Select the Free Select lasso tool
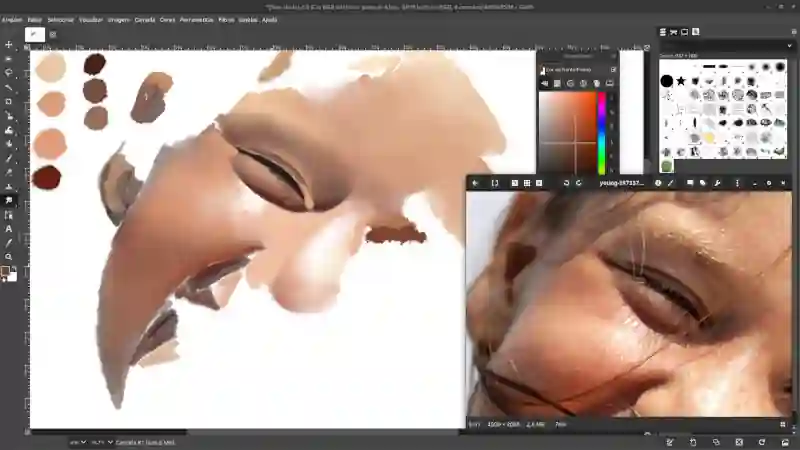This screenshot has width=800, height=450. 9,73
